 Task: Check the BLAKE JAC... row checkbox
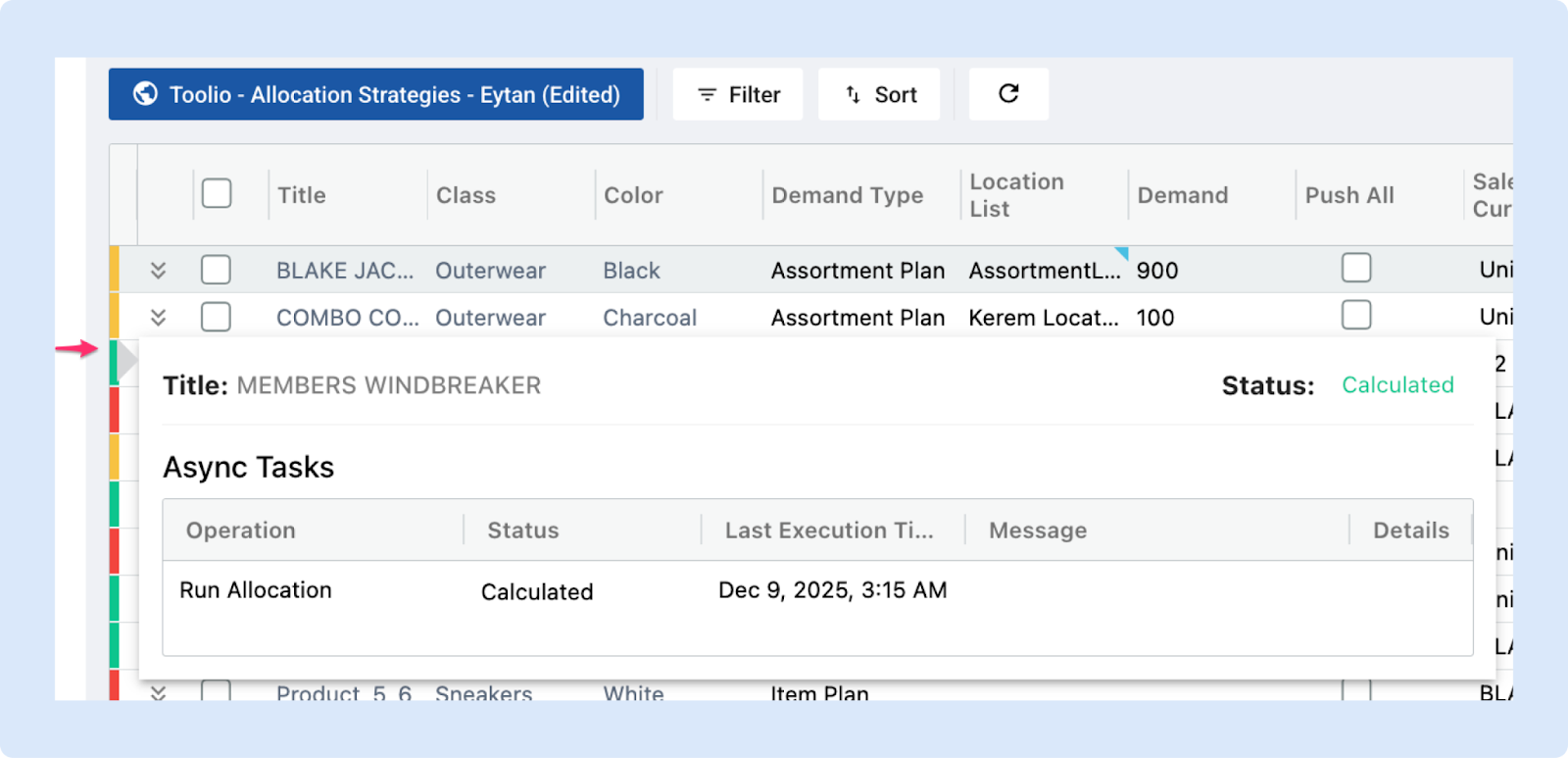tap(216, 270)
